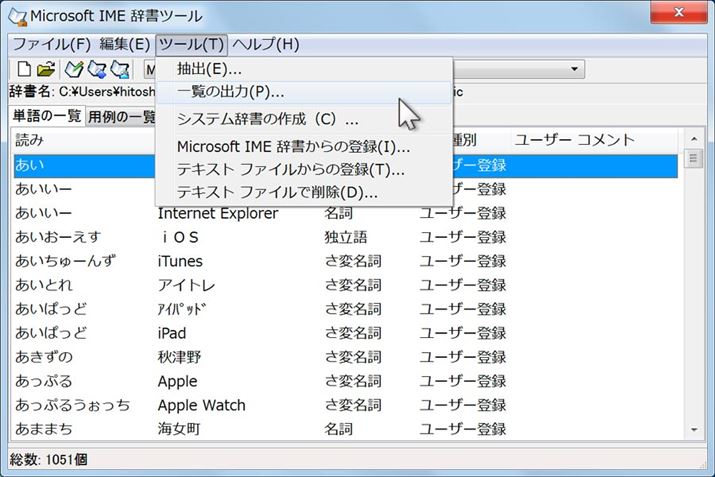Click the half-width ｱｲﾊﾟｯﾄﾞ word cell
This screenshot has height=477, width=715.
click(x=182, y=309)
